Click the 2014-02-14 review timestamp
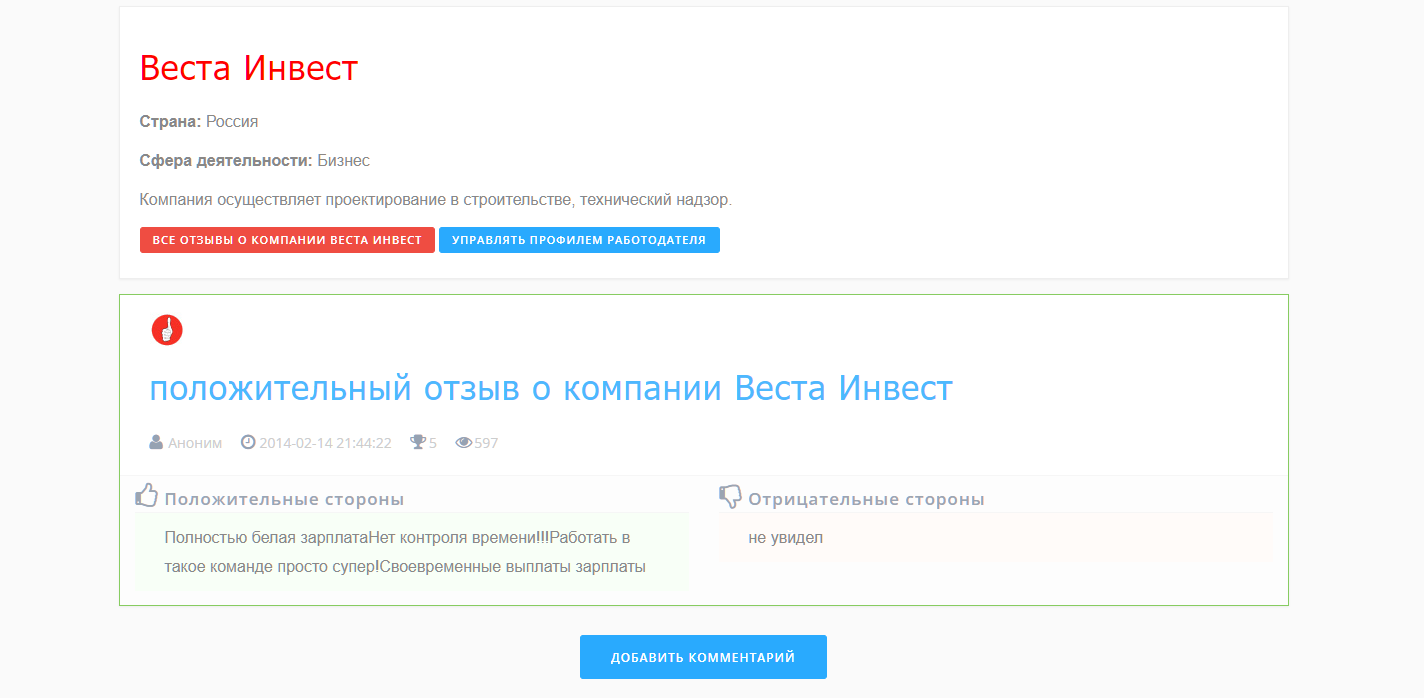This screenshot has width=1424, height=698. tap(325, 442)
